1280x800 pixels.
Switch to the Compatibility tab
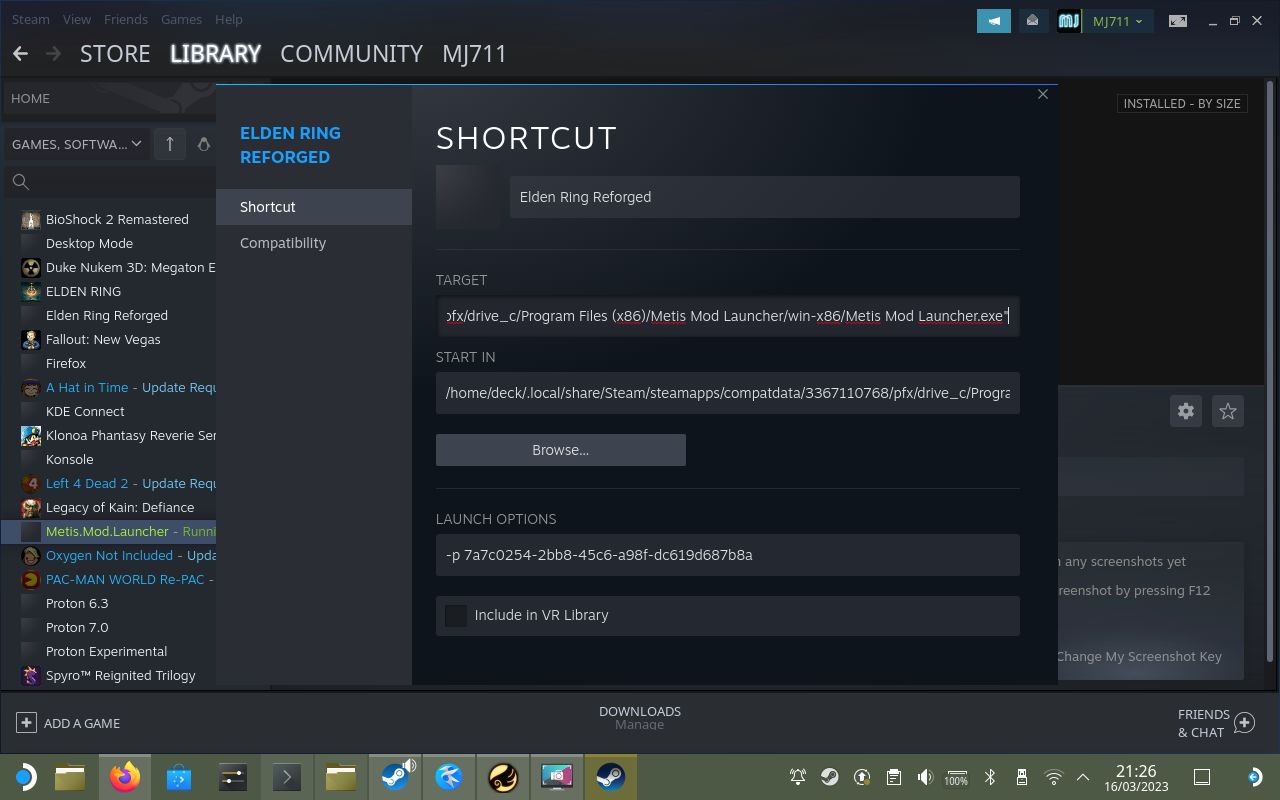(282, 242)
